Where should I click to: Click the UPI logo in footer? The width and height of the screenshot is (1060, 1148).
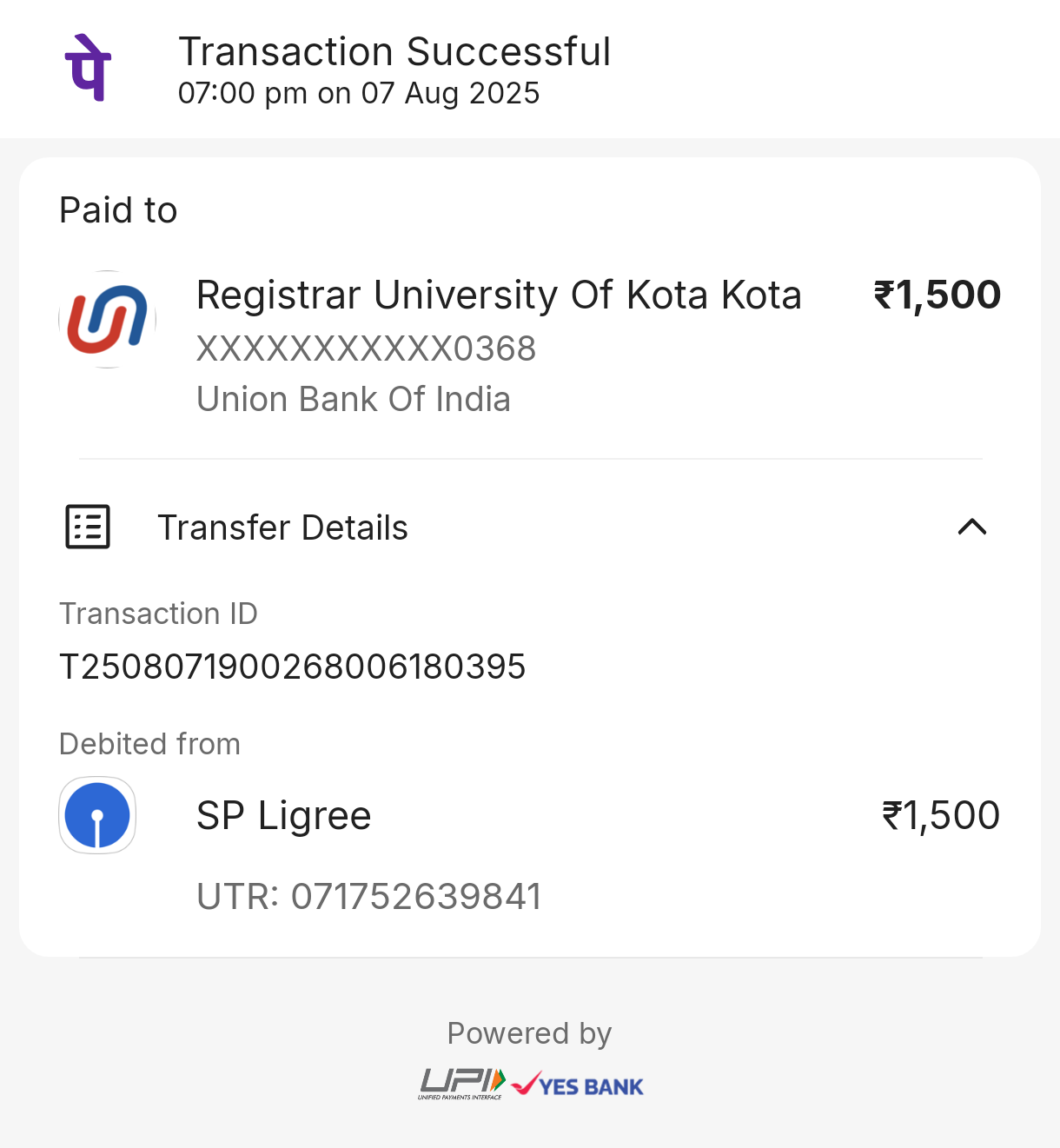tap(461, 1084)
